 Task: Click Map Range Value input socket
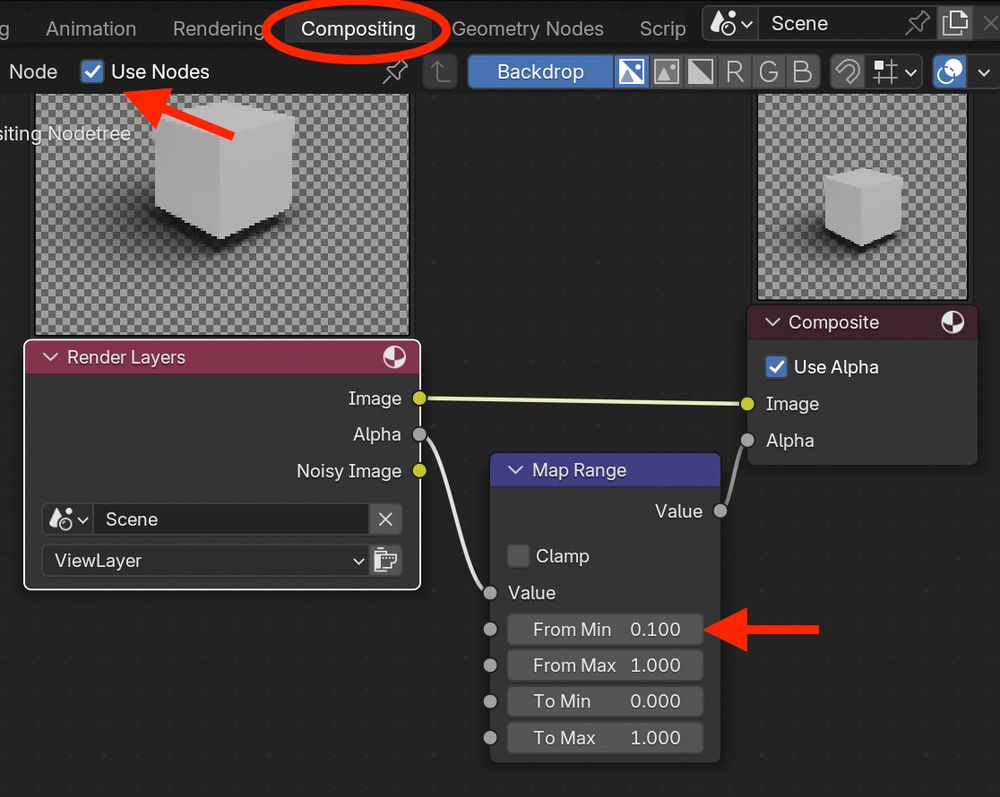(490, 593)
